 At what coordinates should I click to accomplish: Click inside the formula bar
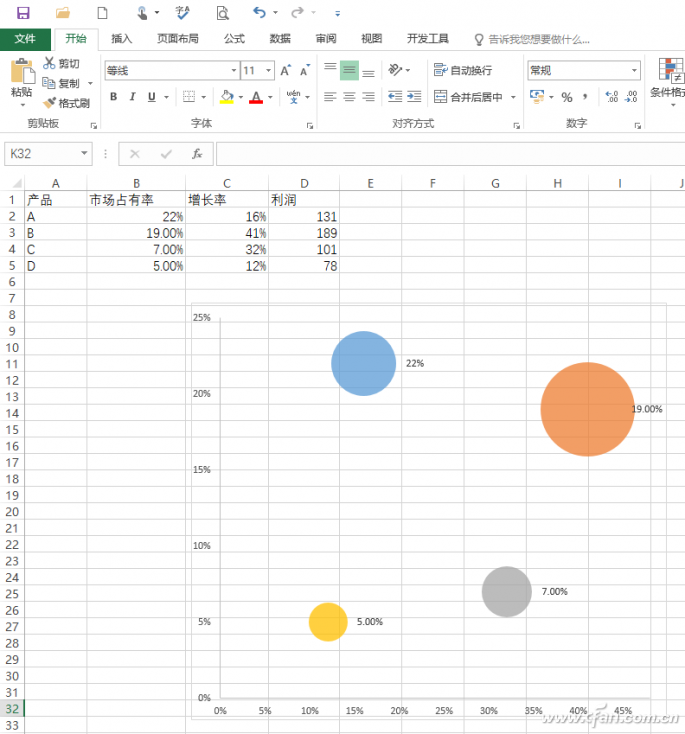(449, 154)
